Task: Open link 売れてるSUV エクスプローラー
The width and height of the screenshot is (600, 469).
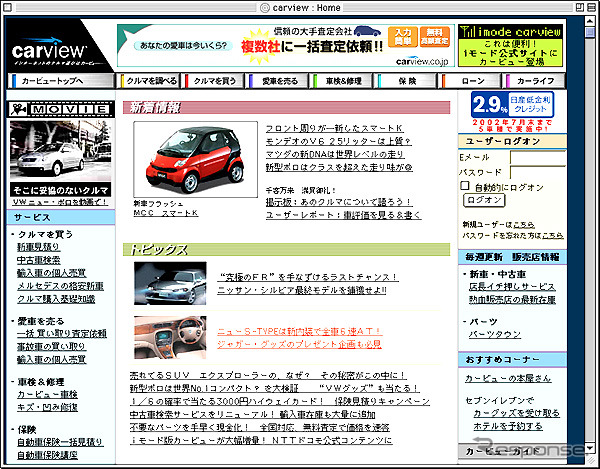Action: (x=268, y=375)
